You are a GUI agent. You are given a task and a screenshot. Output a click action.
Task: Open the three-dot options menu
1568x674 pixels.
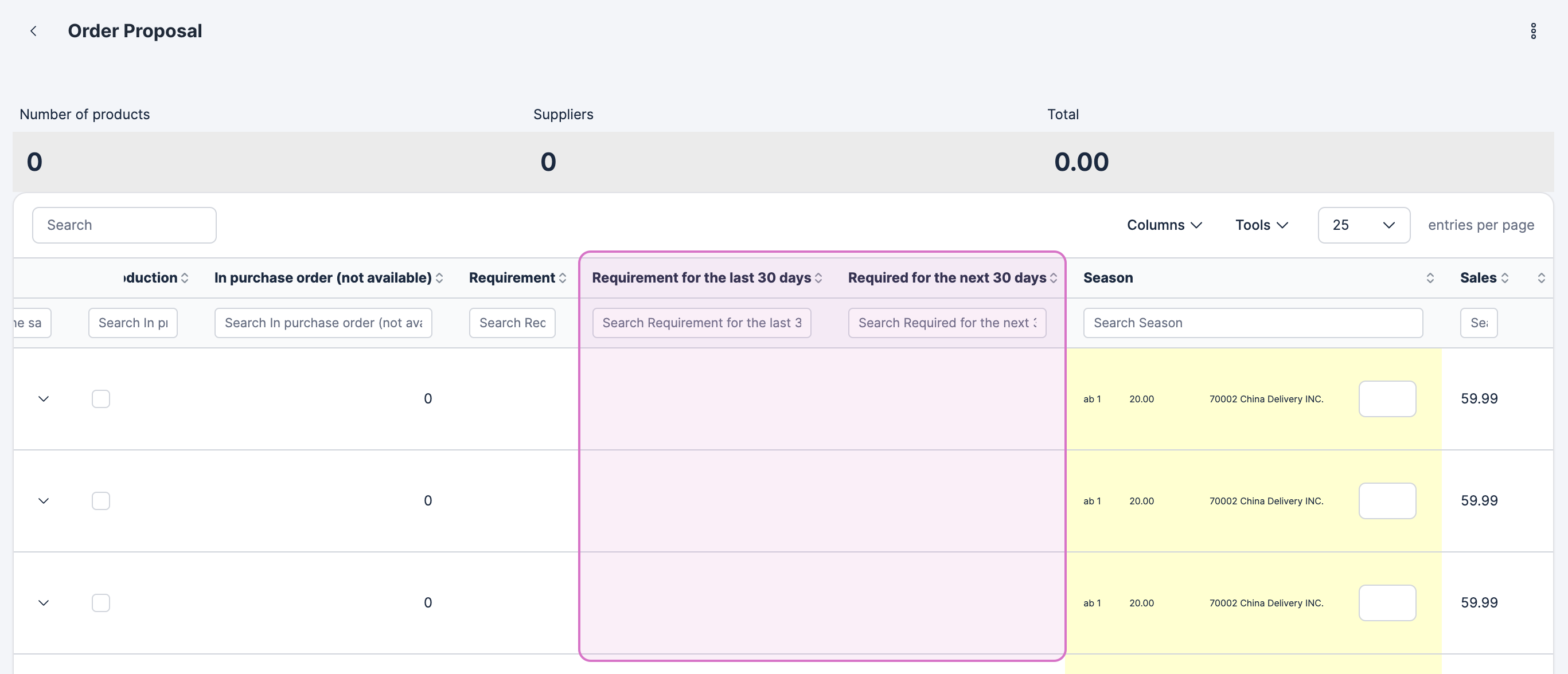[x=1532, y=31]
